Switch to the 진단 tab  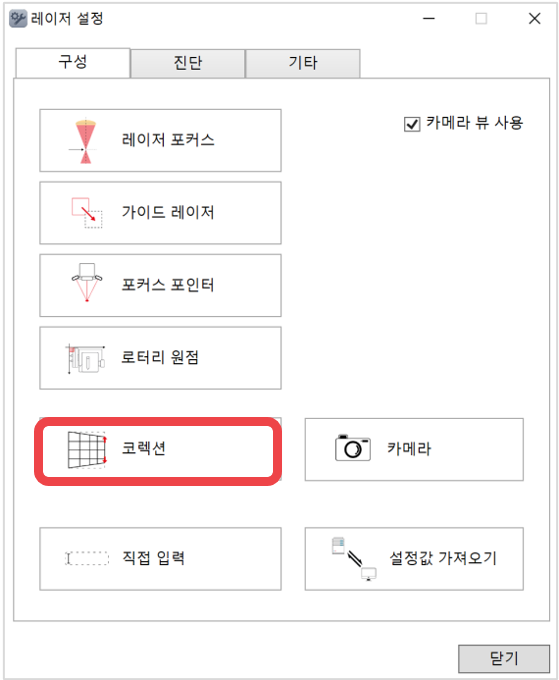pos(188,63)
